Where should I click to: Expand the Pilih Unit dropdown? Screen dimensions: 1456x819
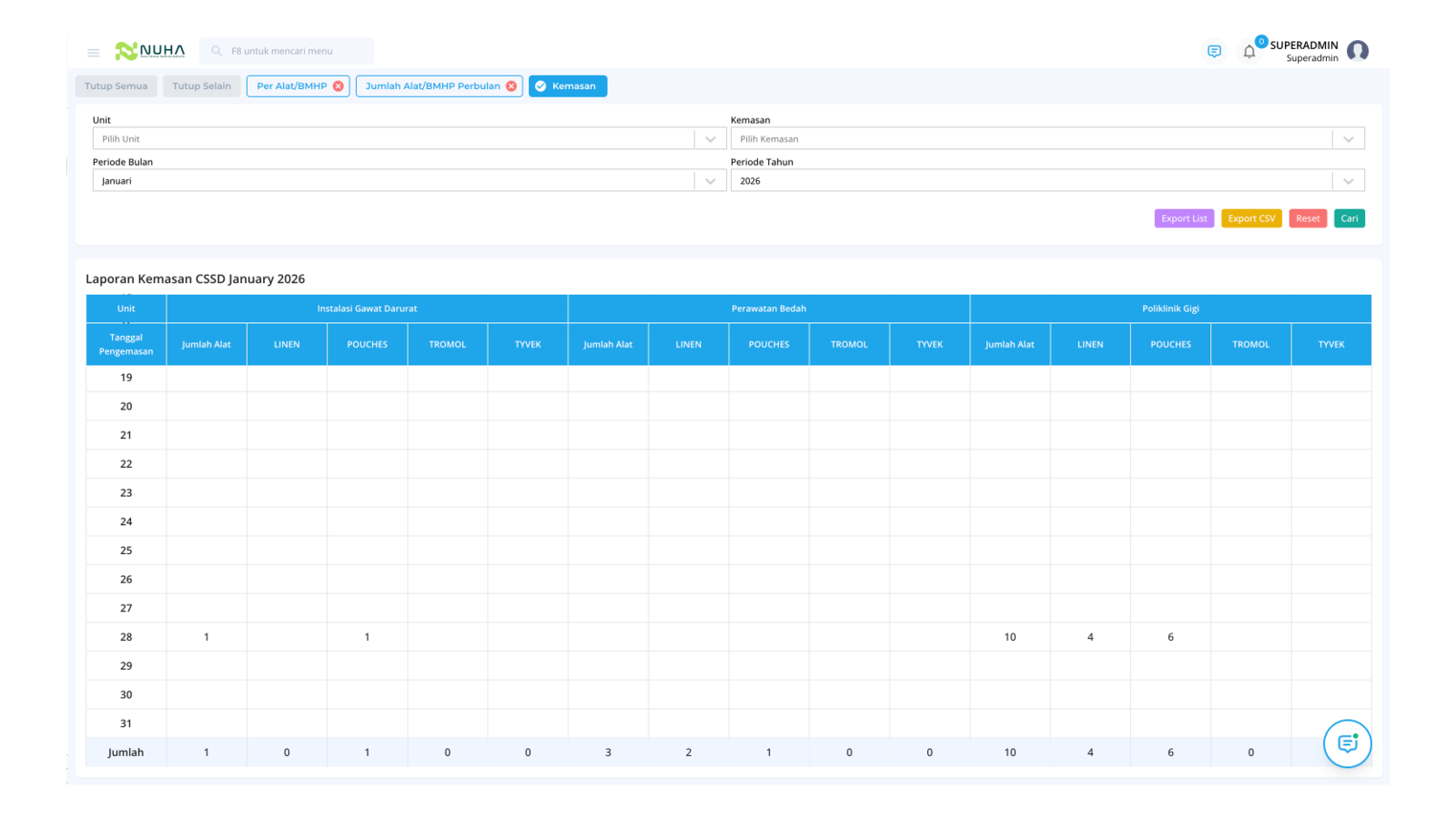click(409, 139)
